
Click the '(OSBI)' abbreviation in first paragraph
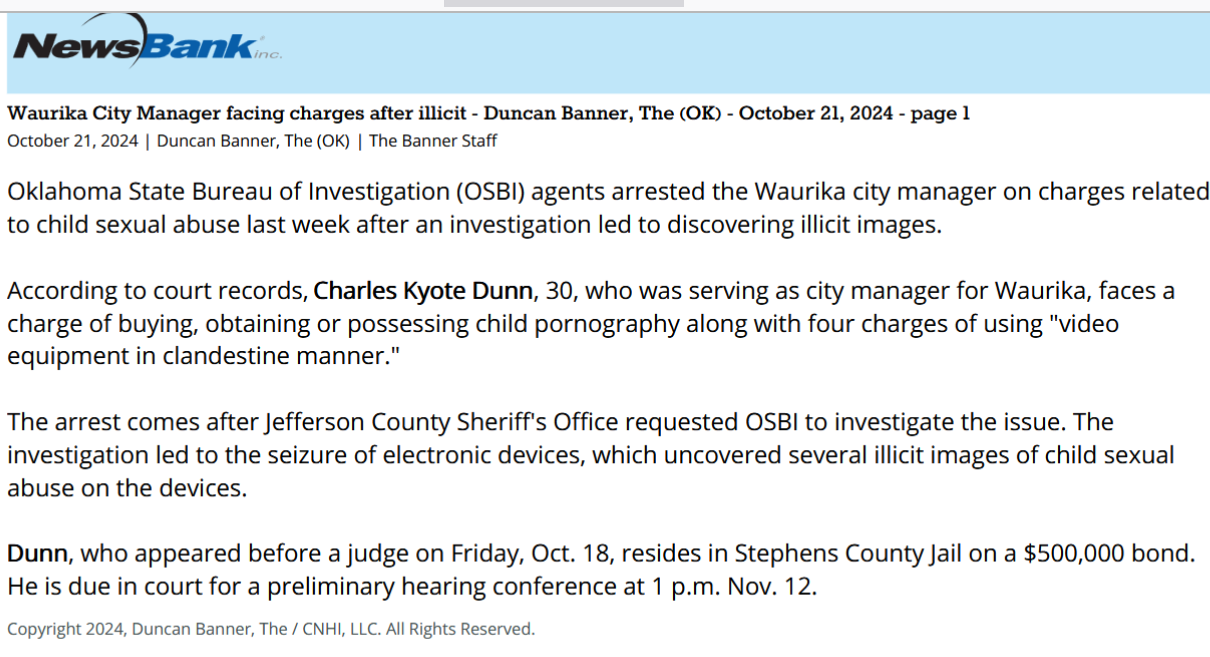pos(495,192)
